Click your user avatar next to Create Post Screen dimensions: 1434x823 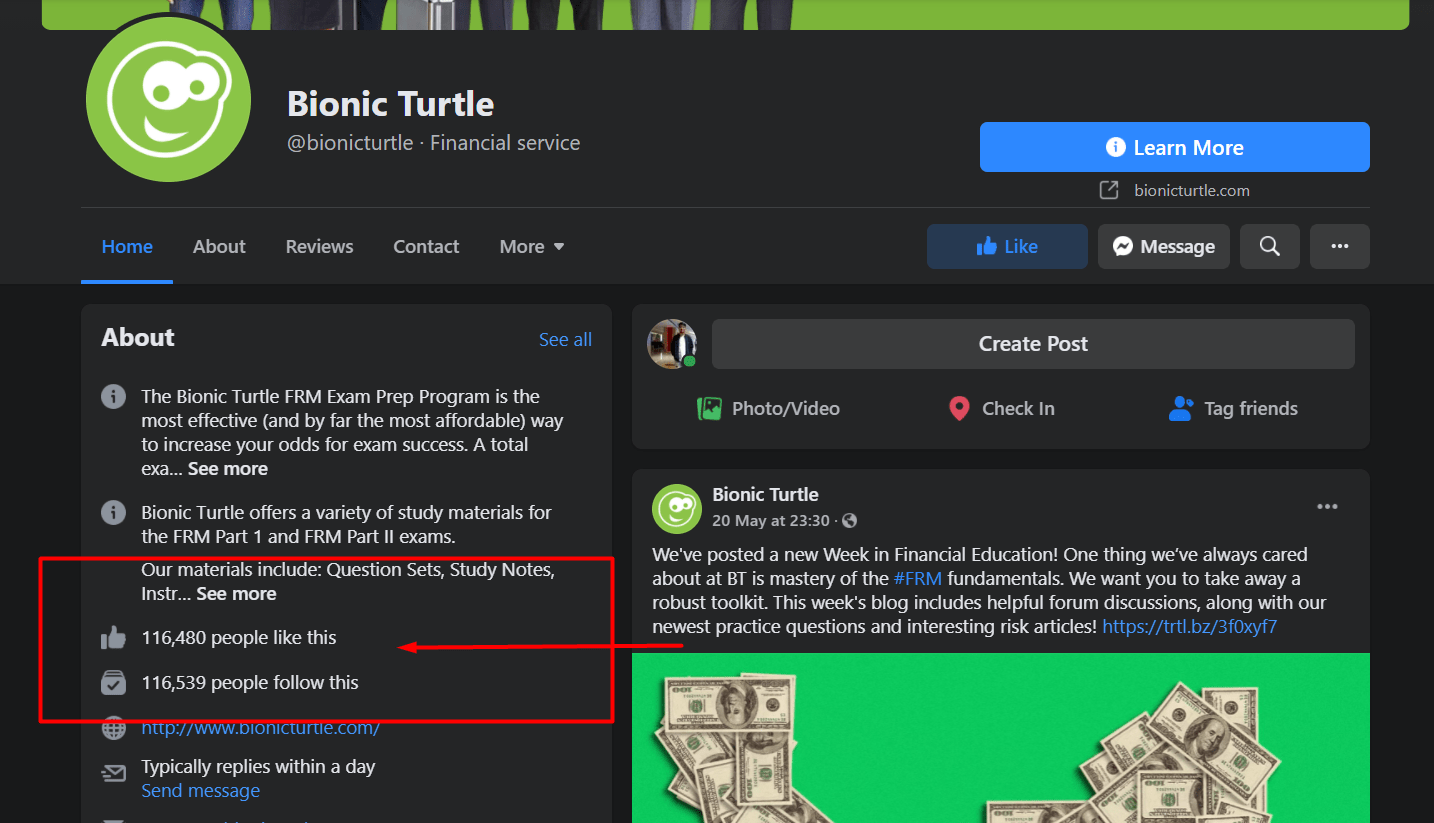click(x=672, y=344)
